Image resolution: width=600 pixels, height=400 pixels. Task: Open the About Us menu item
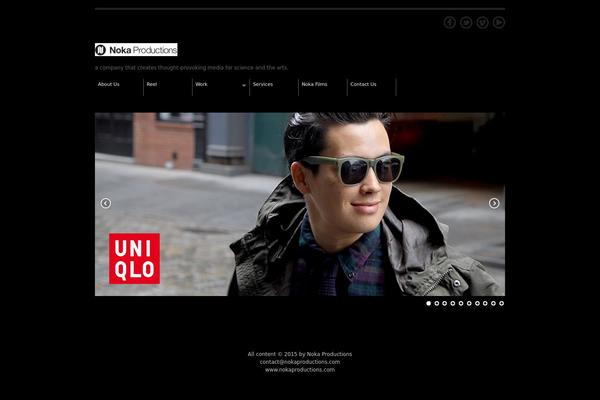[x=109, y=84]
